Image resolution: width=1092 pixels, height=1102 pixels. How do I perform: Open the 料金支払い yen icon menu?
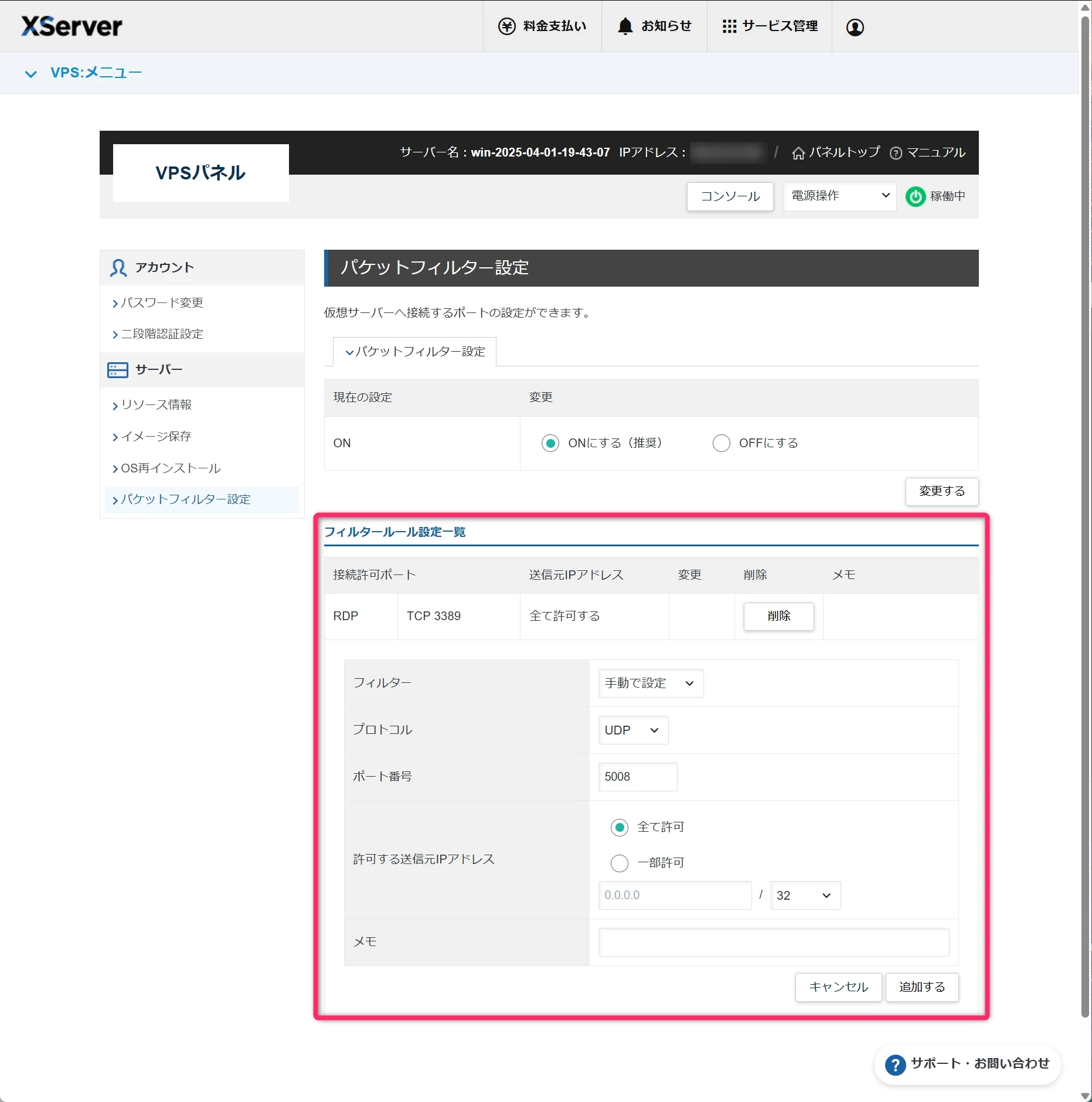[x=542, y=26]
